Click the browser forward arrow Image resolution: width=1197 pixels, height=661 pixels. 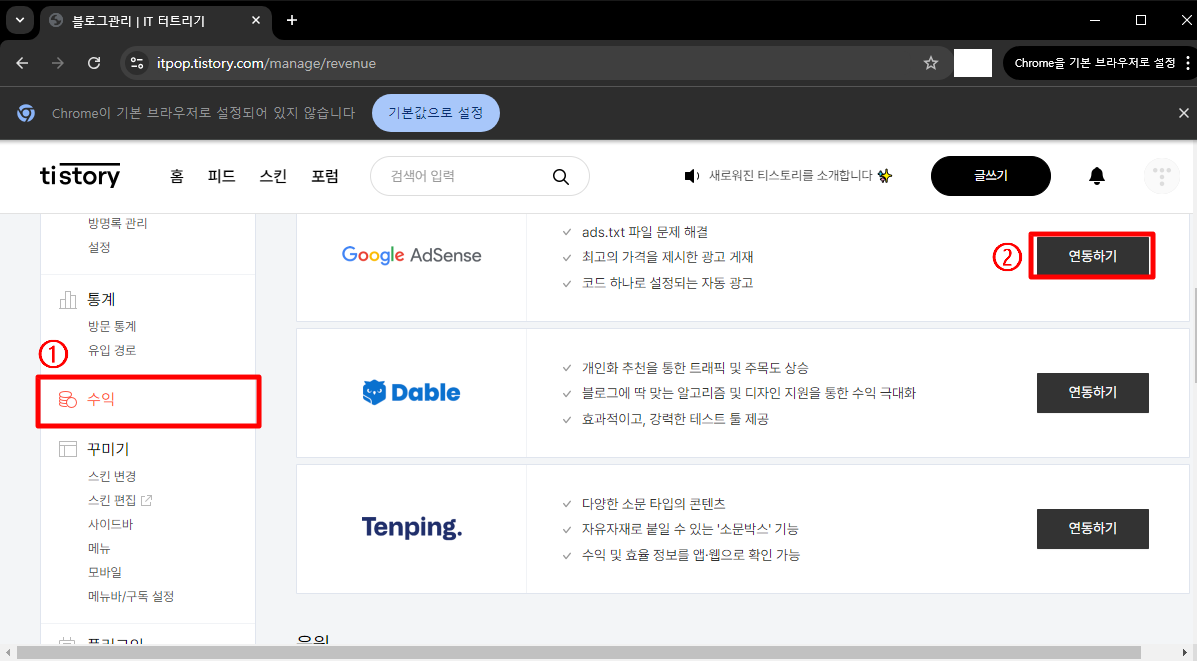click(58, 63)
